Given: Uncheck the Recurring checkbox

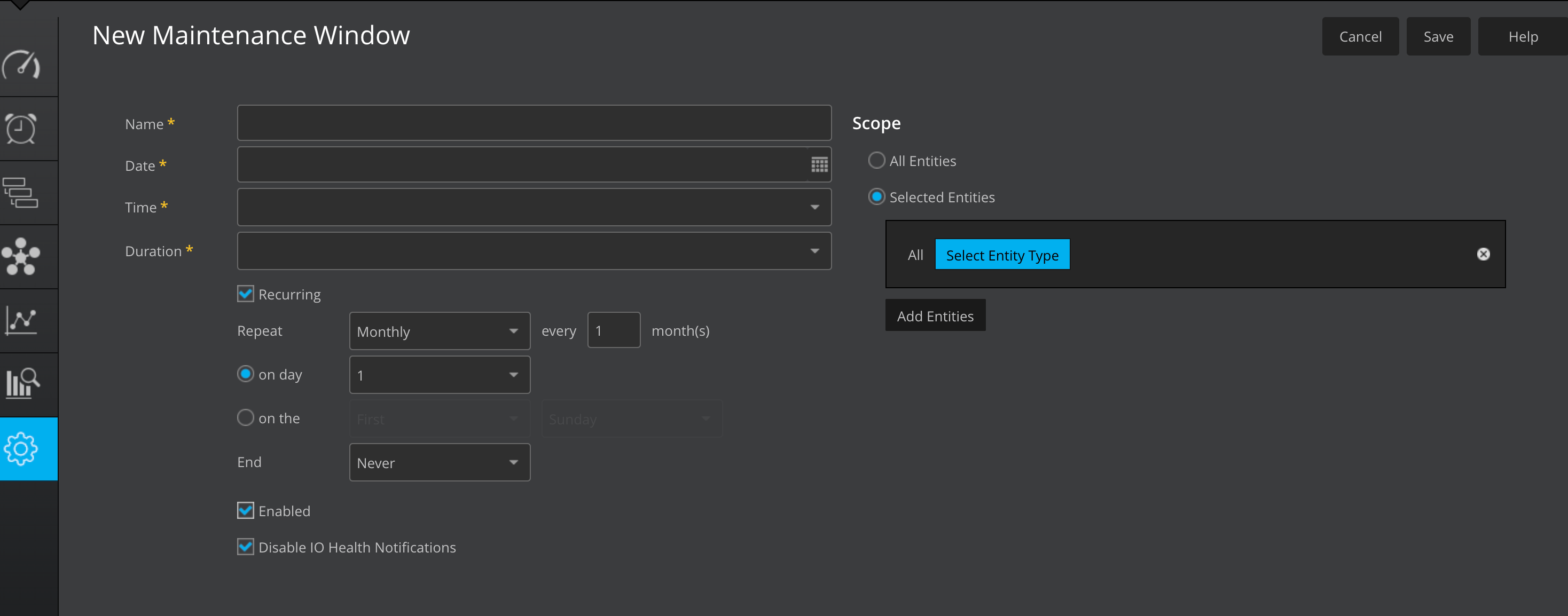Looking at the screenshot, I should coord(245,294).
